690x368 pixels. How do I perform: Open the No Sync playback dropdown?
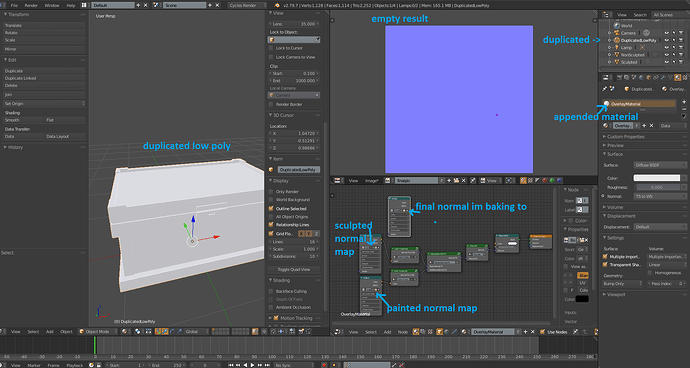pos(294,365)
